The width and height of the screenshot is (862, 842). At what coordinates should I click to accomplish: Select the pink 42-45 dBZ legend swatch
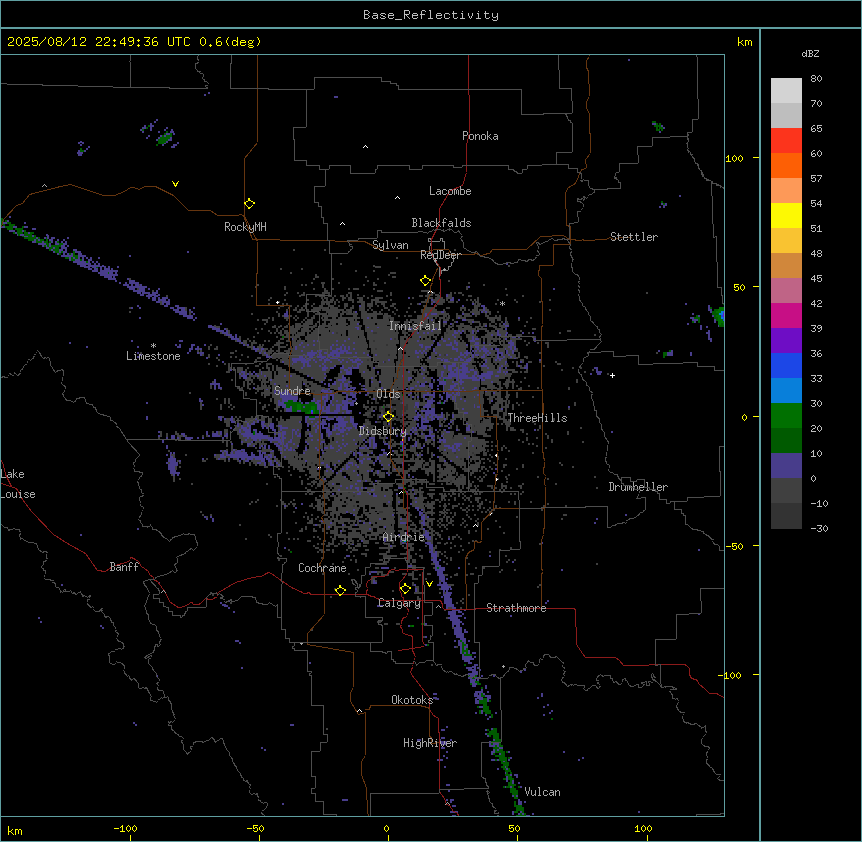point(786,290)
